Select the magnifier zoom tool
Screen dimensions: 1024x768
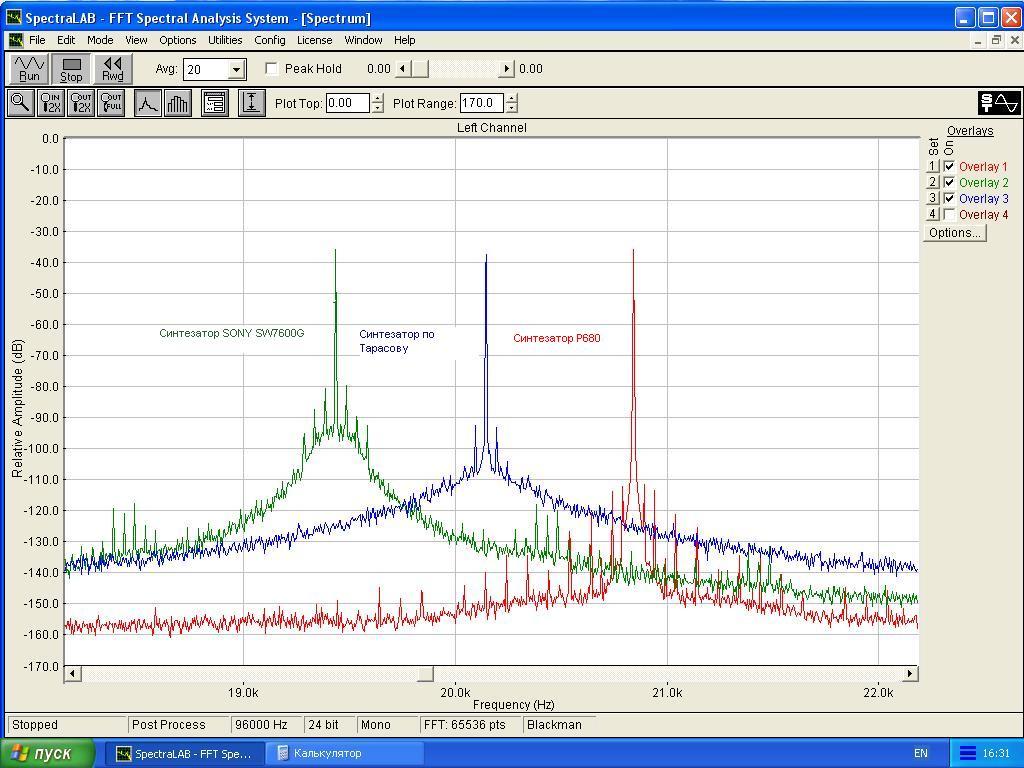[x=19, y=103]
